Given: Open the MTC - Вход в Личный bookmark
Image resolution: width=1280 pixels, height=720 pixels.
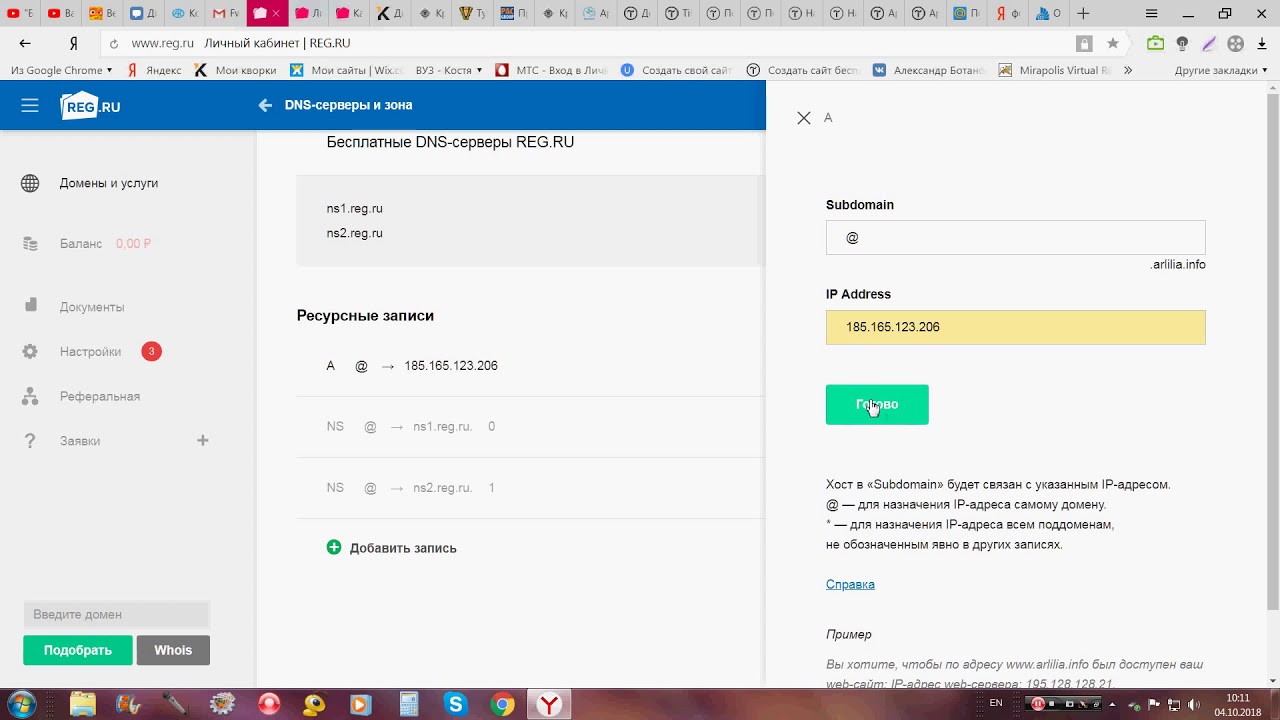Looking at the screenshot, I should [551, 70].
